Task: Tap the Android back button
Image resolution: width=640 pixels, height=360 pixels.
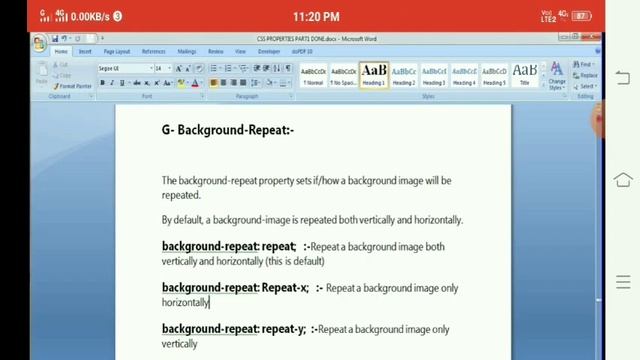Action: coord(623,78)
